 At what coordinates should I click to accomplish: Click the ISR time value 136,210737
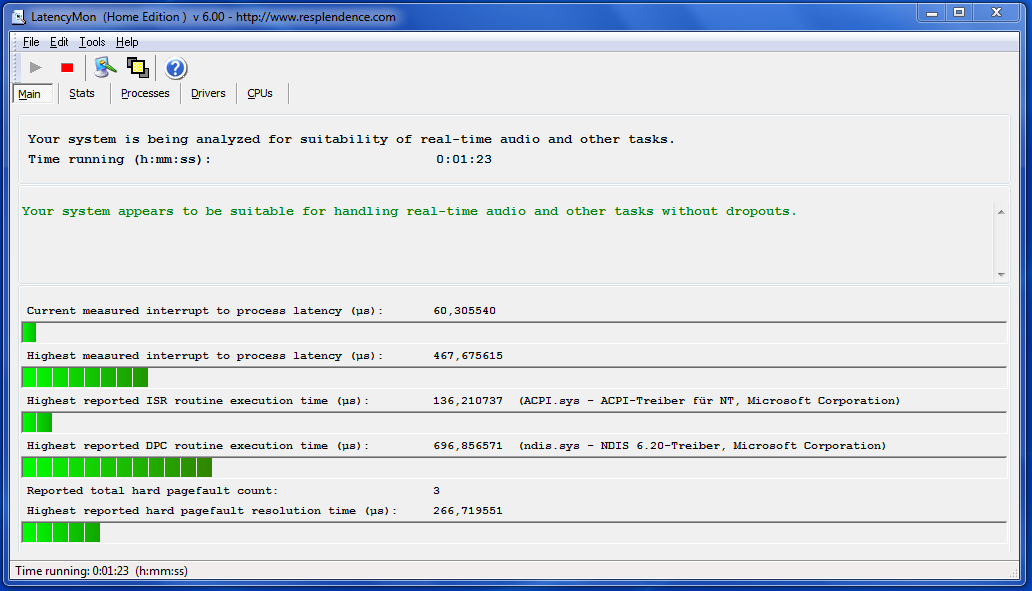pos(468,400)
